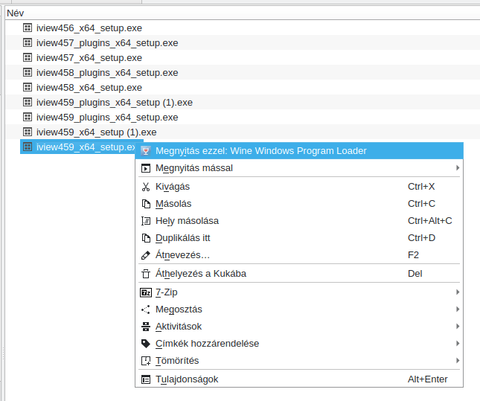Open with Wine Windows Program Loader
Screen dimensions: 480x401
click(x=299, y=151)
